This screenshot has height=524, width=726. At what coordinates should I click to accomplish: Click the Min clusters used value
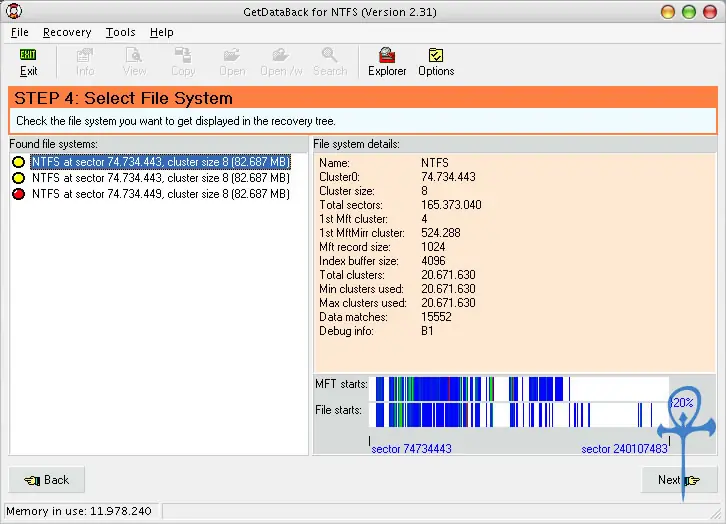coord(448,289)
